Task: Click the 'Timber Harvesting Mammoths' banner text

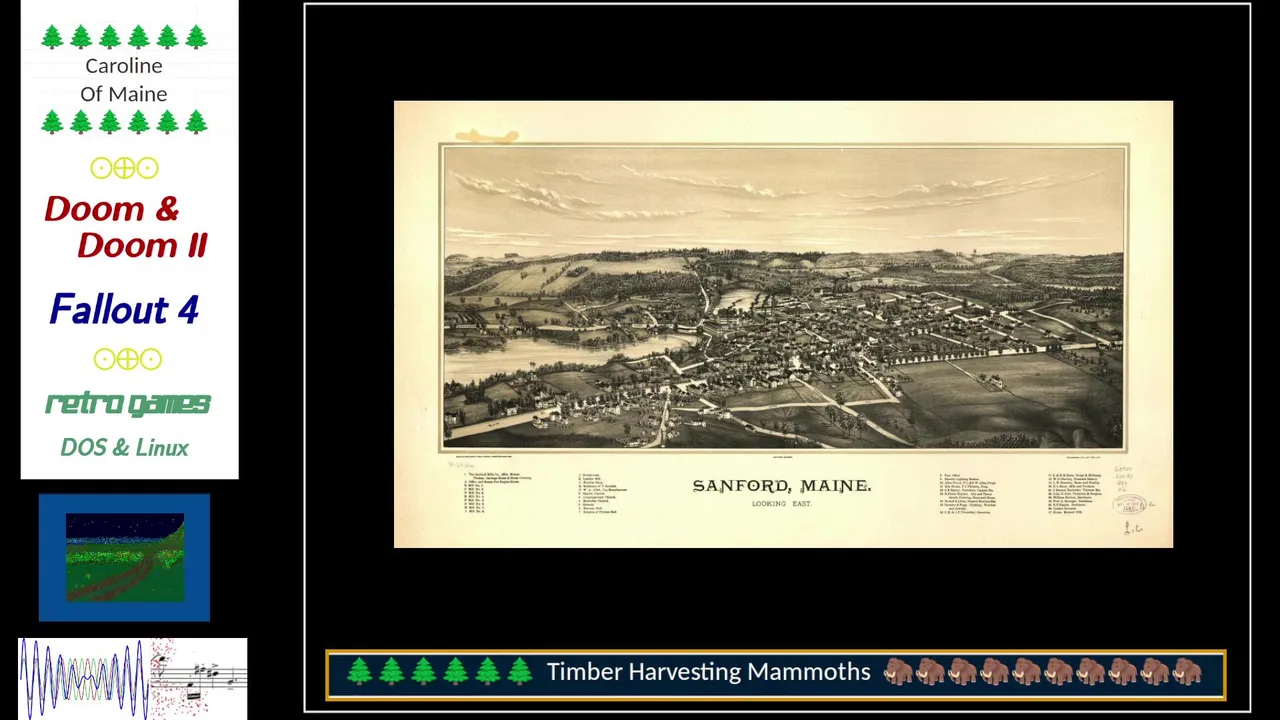Action: pos(708,672)
